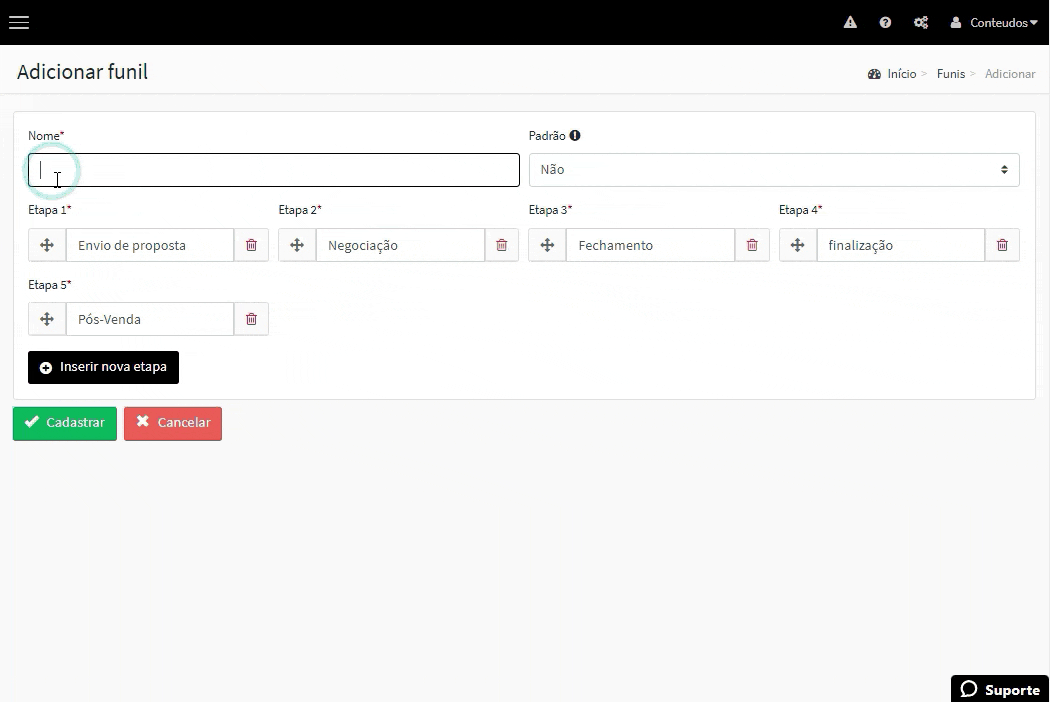Open the settings gears icon
This screenshot has width=1050, height=702.
tap(921, 22)
